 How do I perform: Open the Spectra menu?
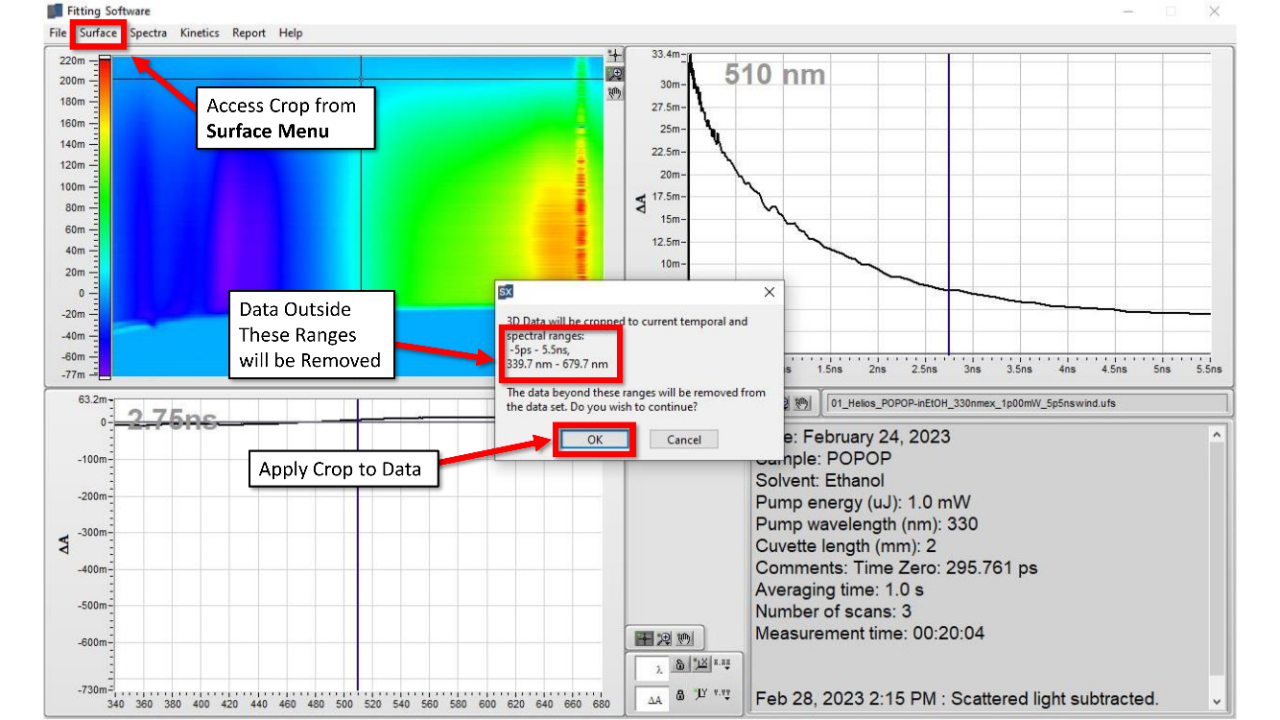pyautogui.click(x=148, y=33)
